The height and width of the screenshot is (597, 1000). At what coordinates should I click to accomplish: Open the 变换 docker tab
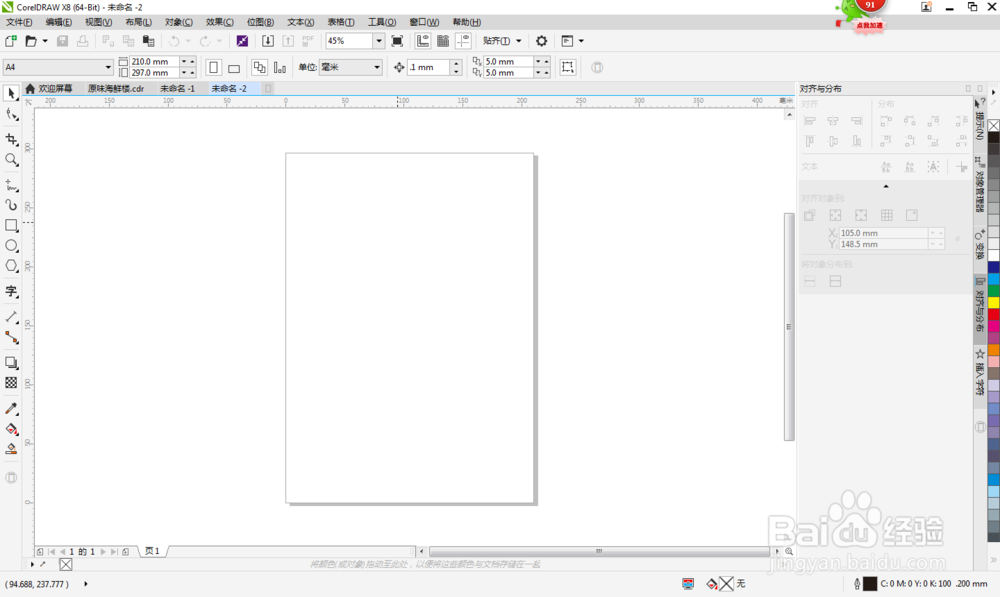(x=980, y=244)
